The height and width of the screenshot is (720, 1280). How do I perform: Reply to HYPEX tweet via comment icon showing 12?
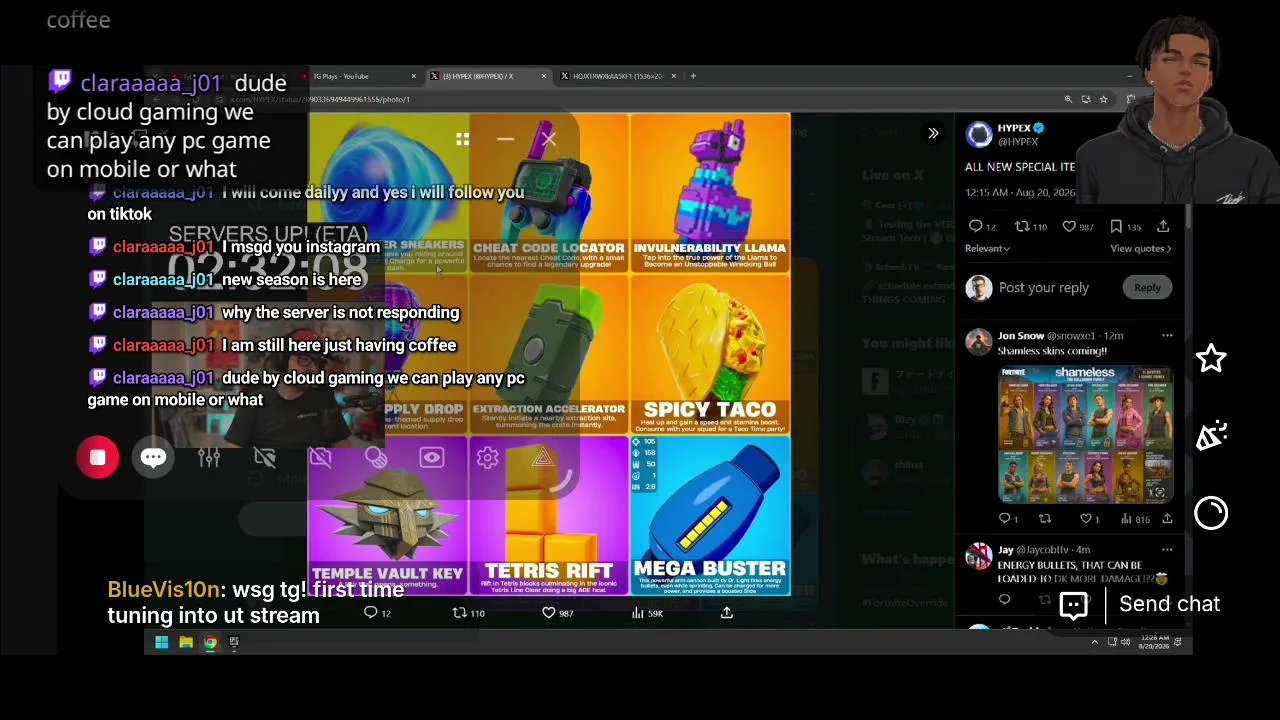coord(983,227)
